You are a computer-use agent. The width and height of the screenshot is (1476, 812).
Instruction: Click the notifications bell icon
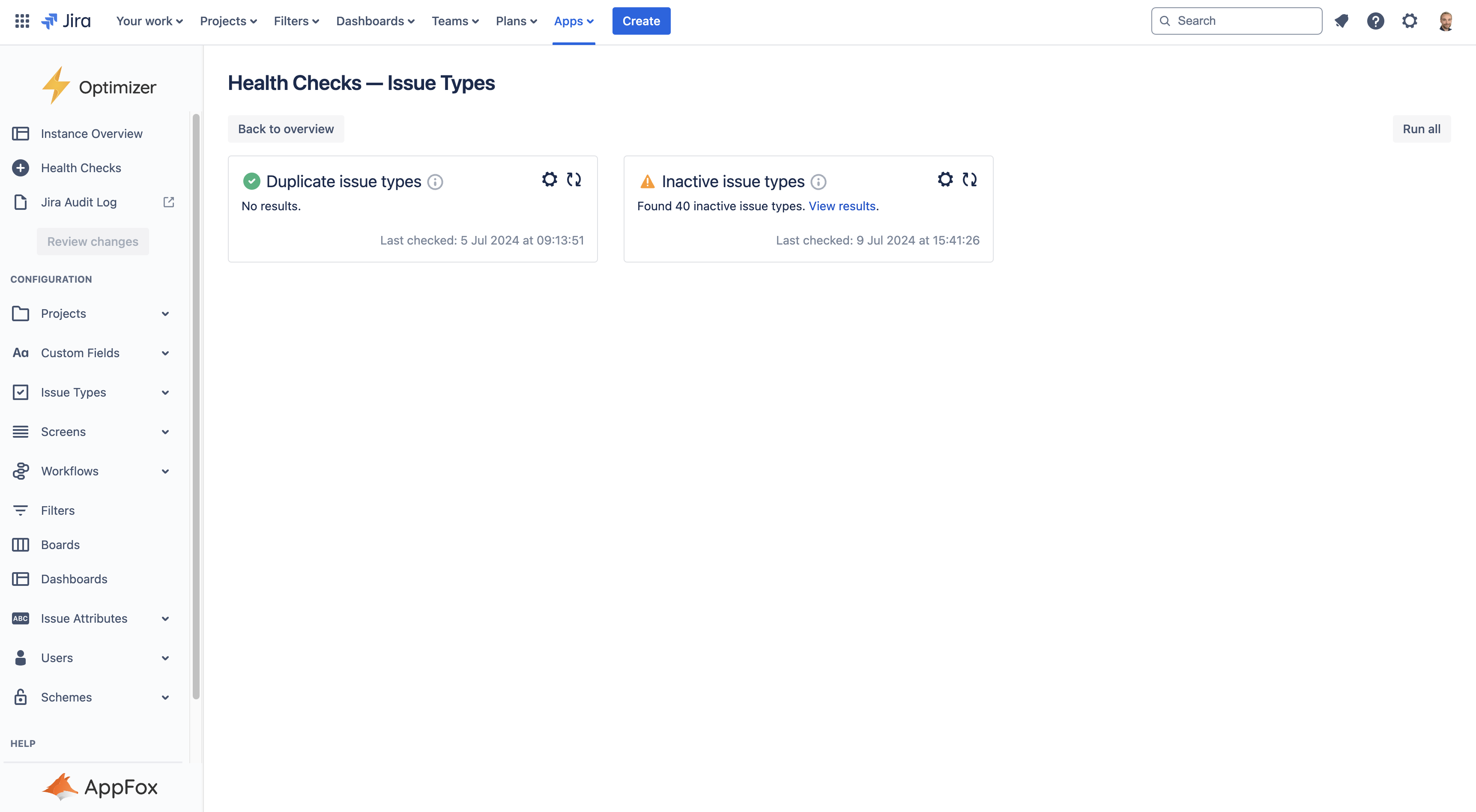click(1342, 21)
